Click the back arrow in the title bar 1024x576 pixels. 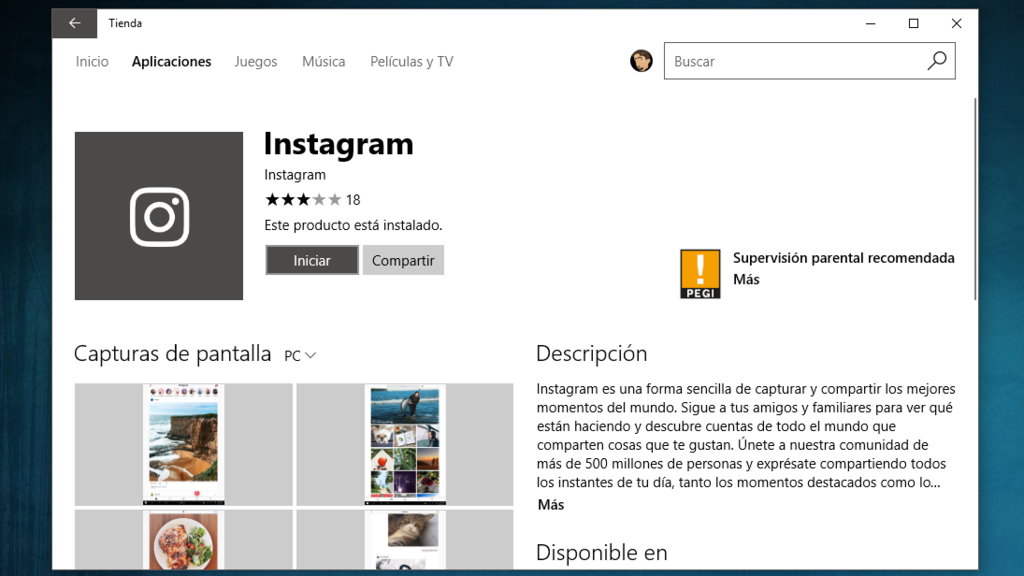[74, 23]
